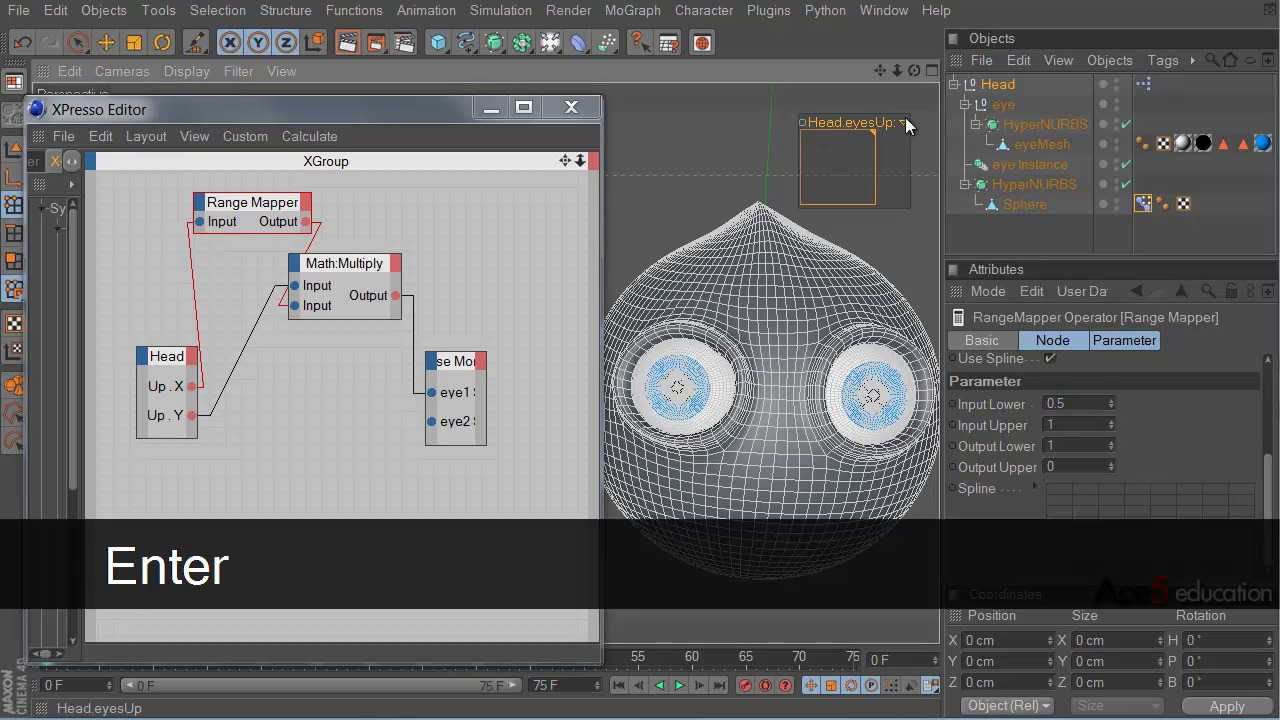
Task: Click the Input Lower value field
Action: [1074, 404]
